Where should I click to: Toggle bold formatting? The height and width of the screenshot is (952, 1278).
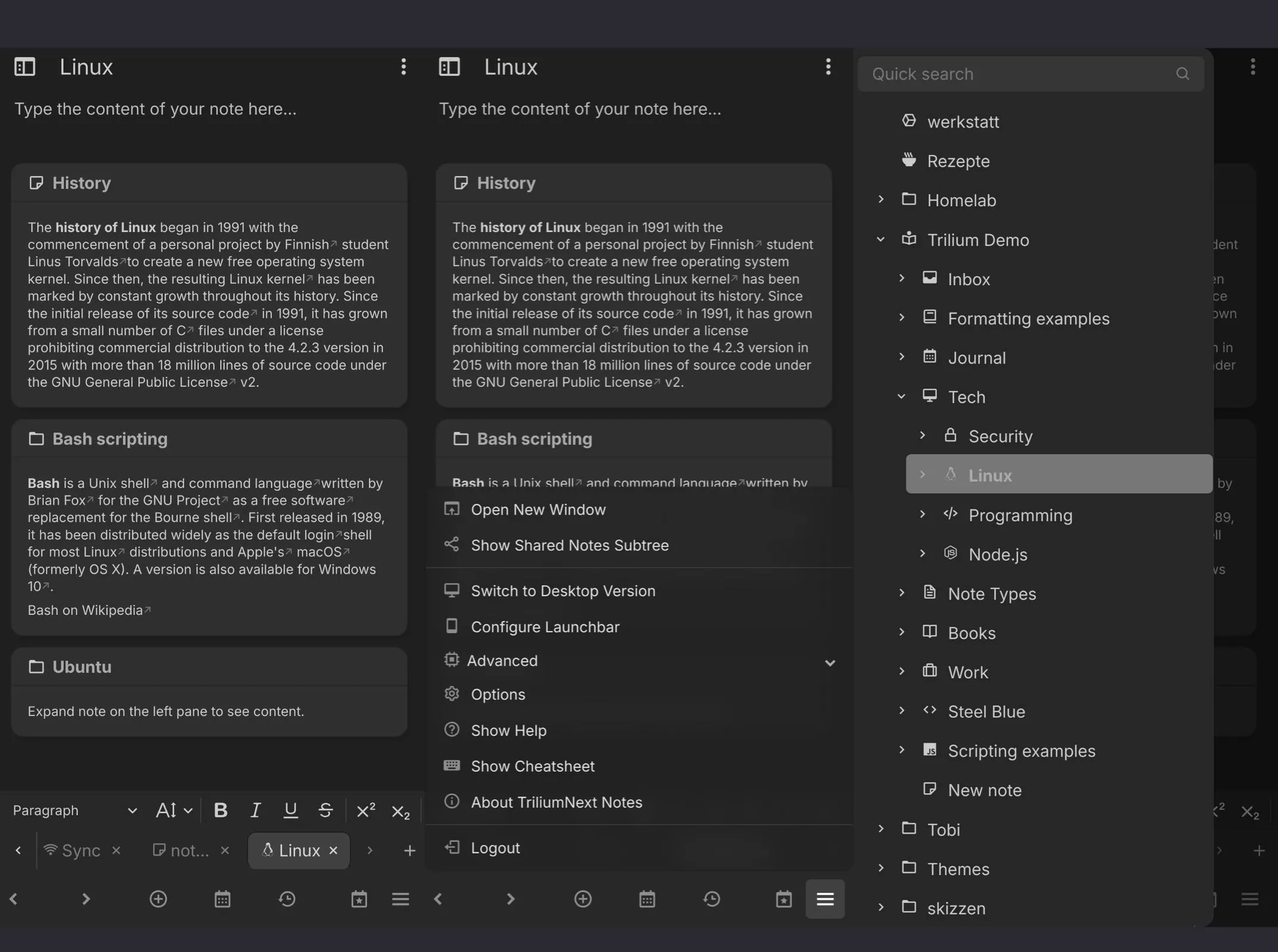[x=220, y=810]
